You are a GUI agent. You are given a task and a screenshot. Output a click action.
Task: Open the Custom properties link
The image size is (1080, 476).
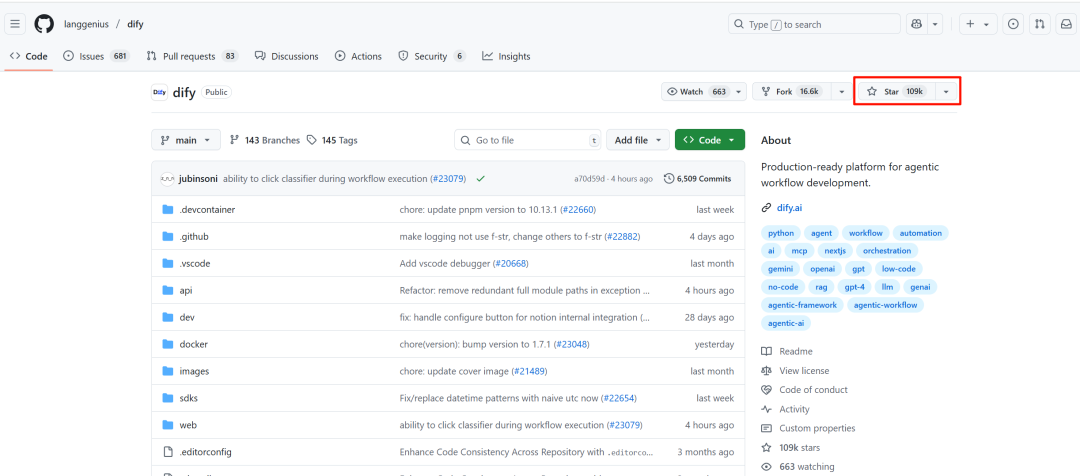click(817, 428)
